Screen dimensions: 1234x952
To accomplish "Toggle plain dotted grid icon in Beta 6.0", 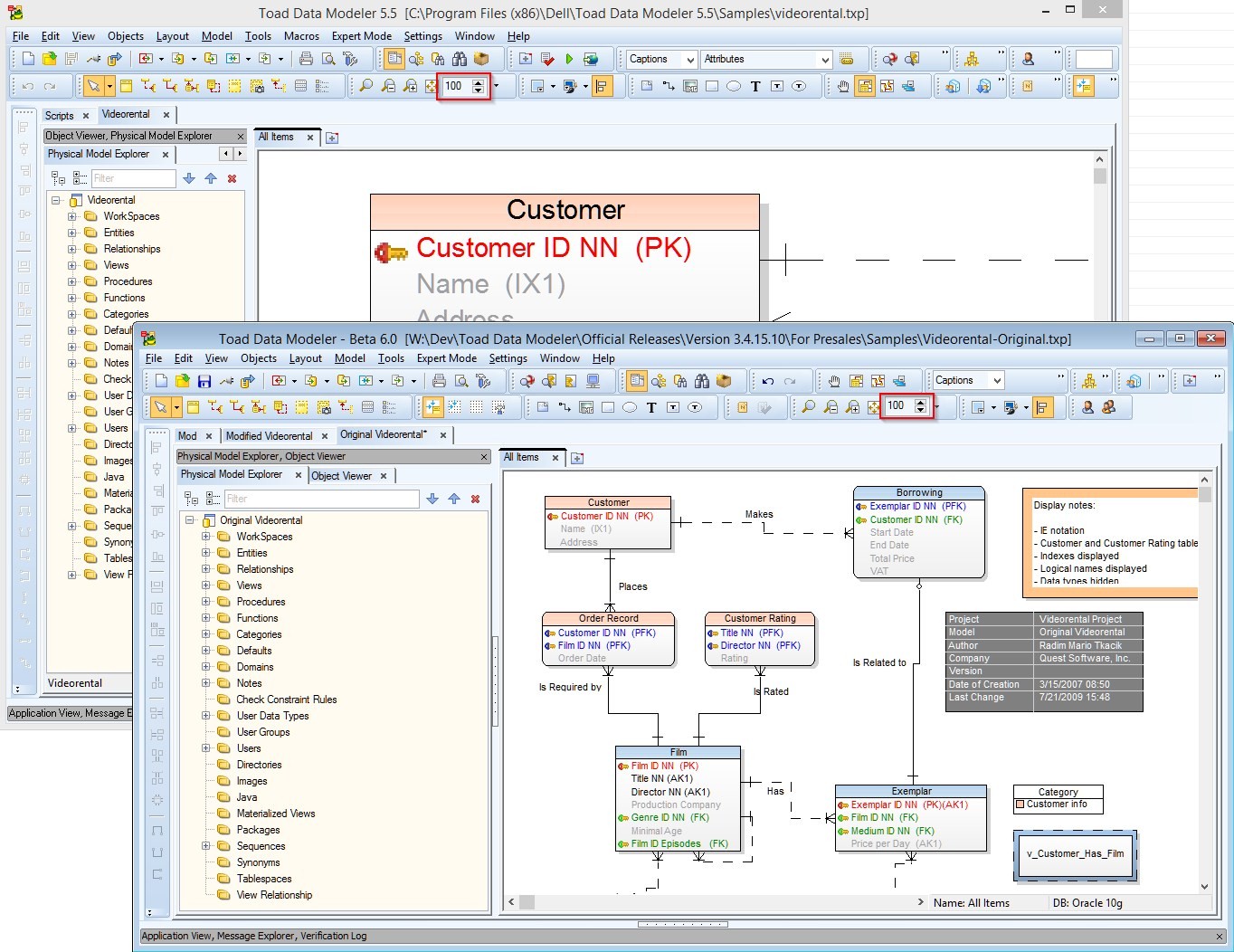I will pyautogui.click(x=477, y=407).
